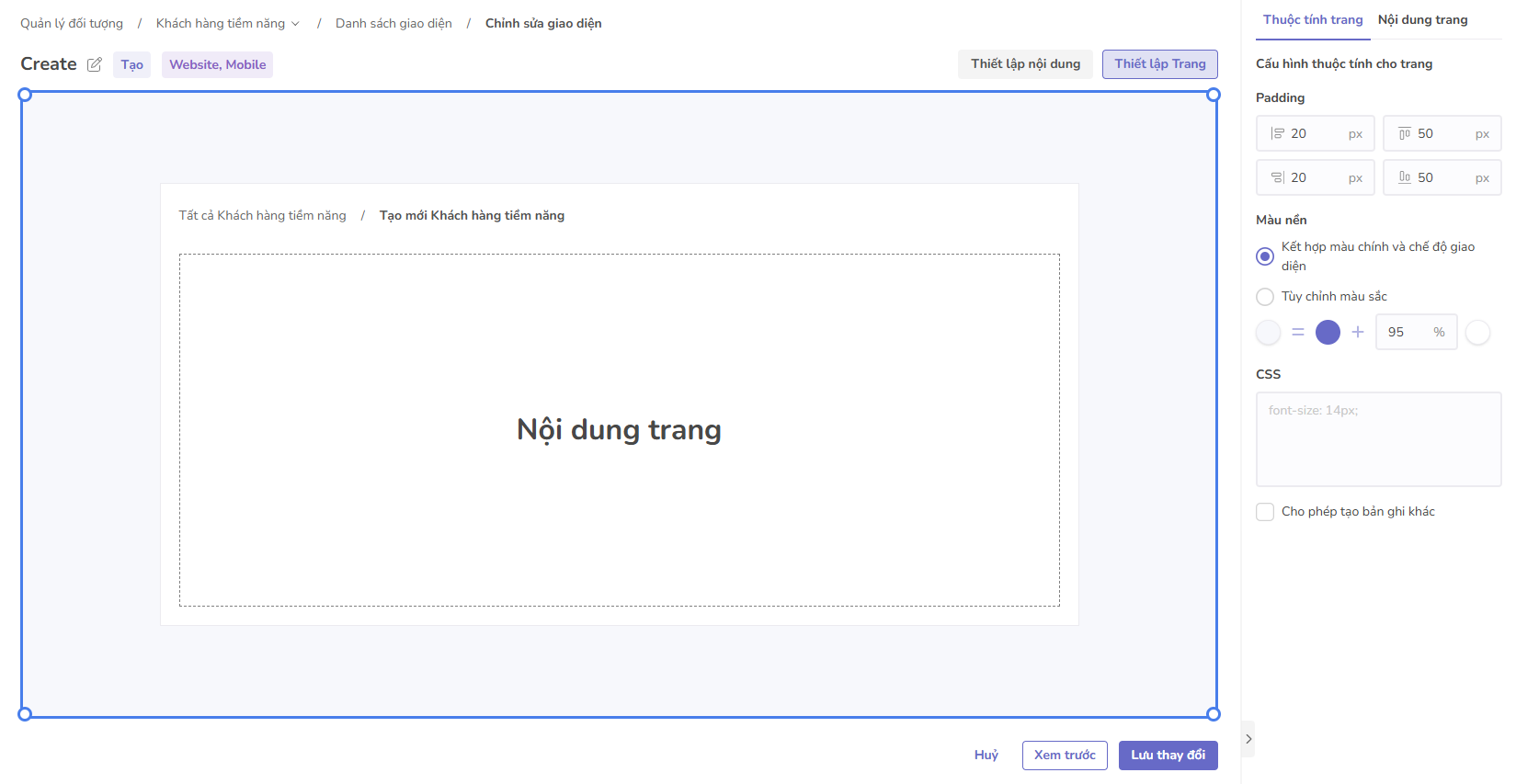
Task: Open Quản lý đối tượng breadcrumb link
Action: tap(72, 23)
